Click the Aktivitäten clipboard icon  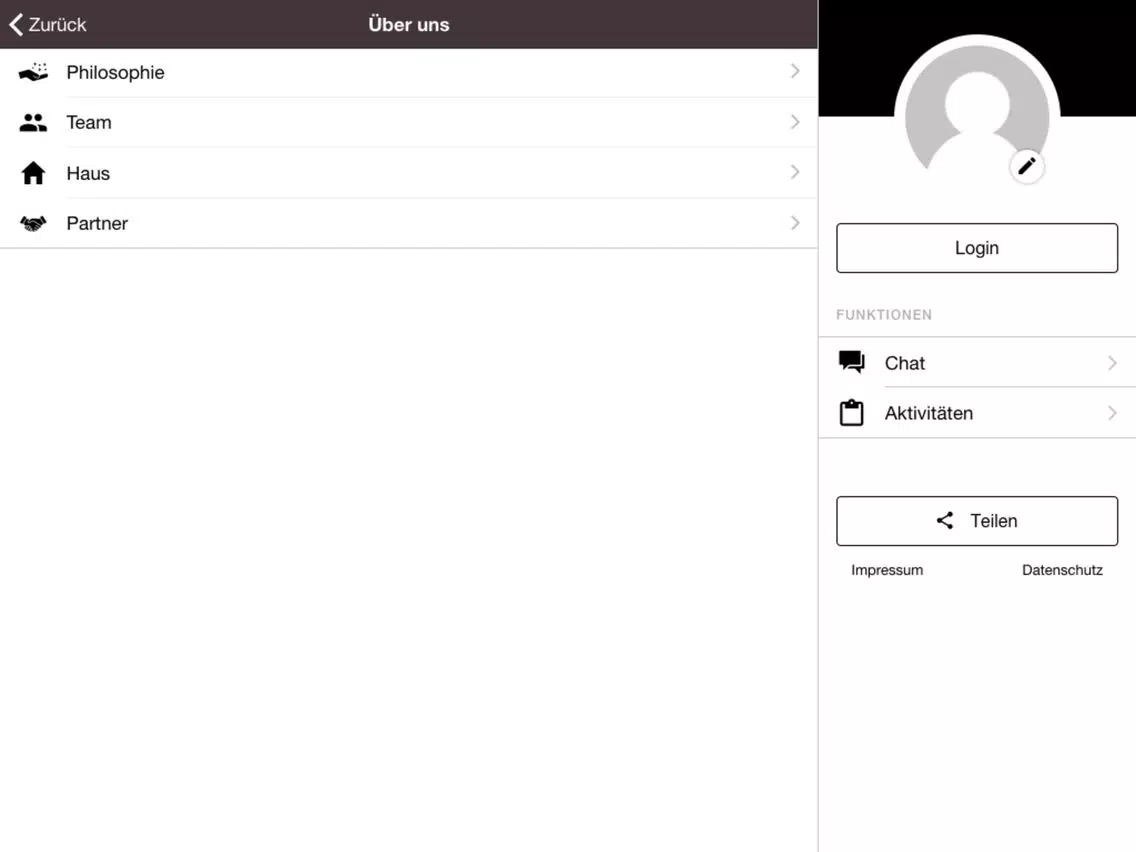(851, 412)
